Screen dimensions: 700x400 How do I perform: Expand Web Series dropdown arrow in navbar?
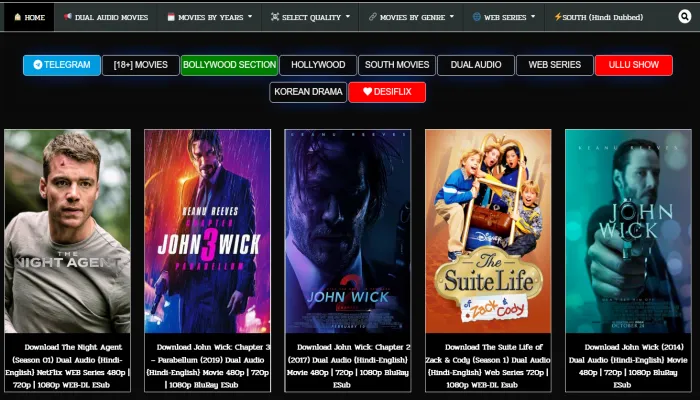tap(533, 17)
